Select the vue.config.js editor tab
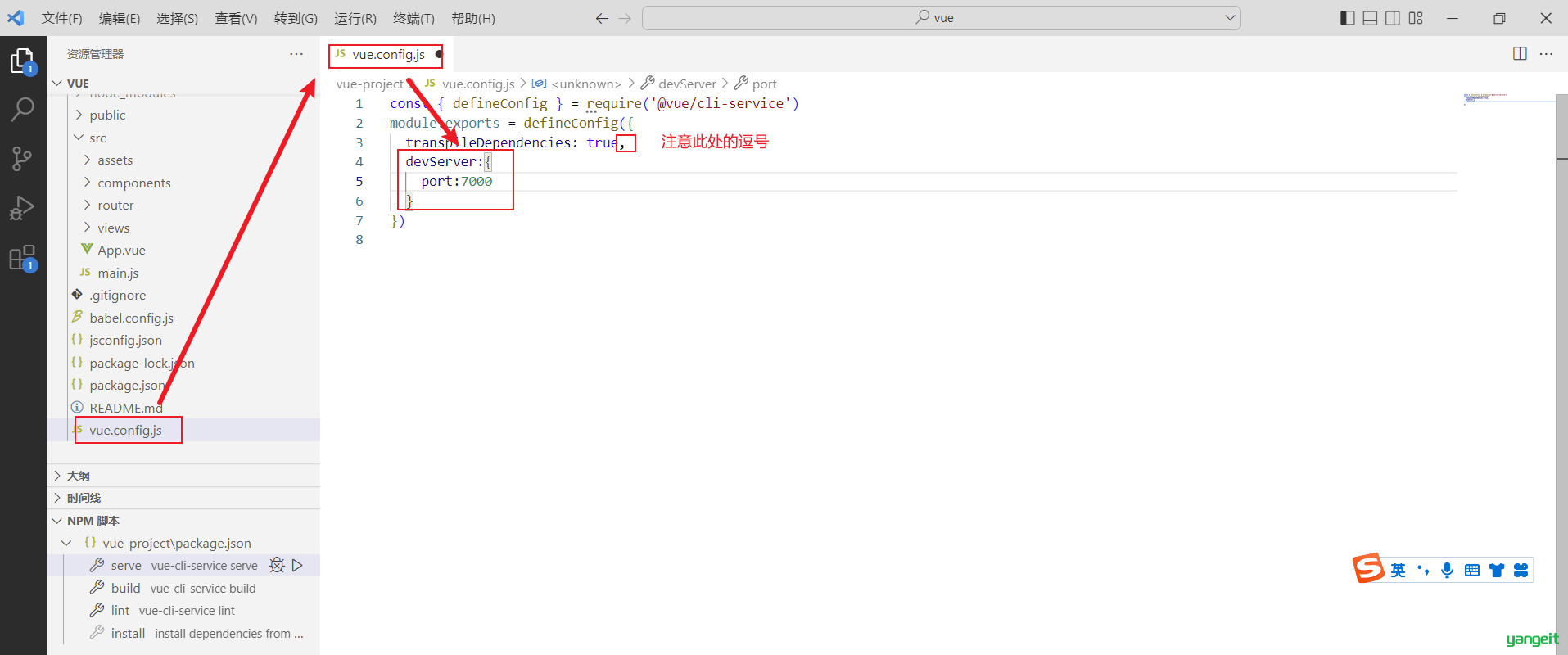This screenshot has width=1568, height=655. point(386,54)
